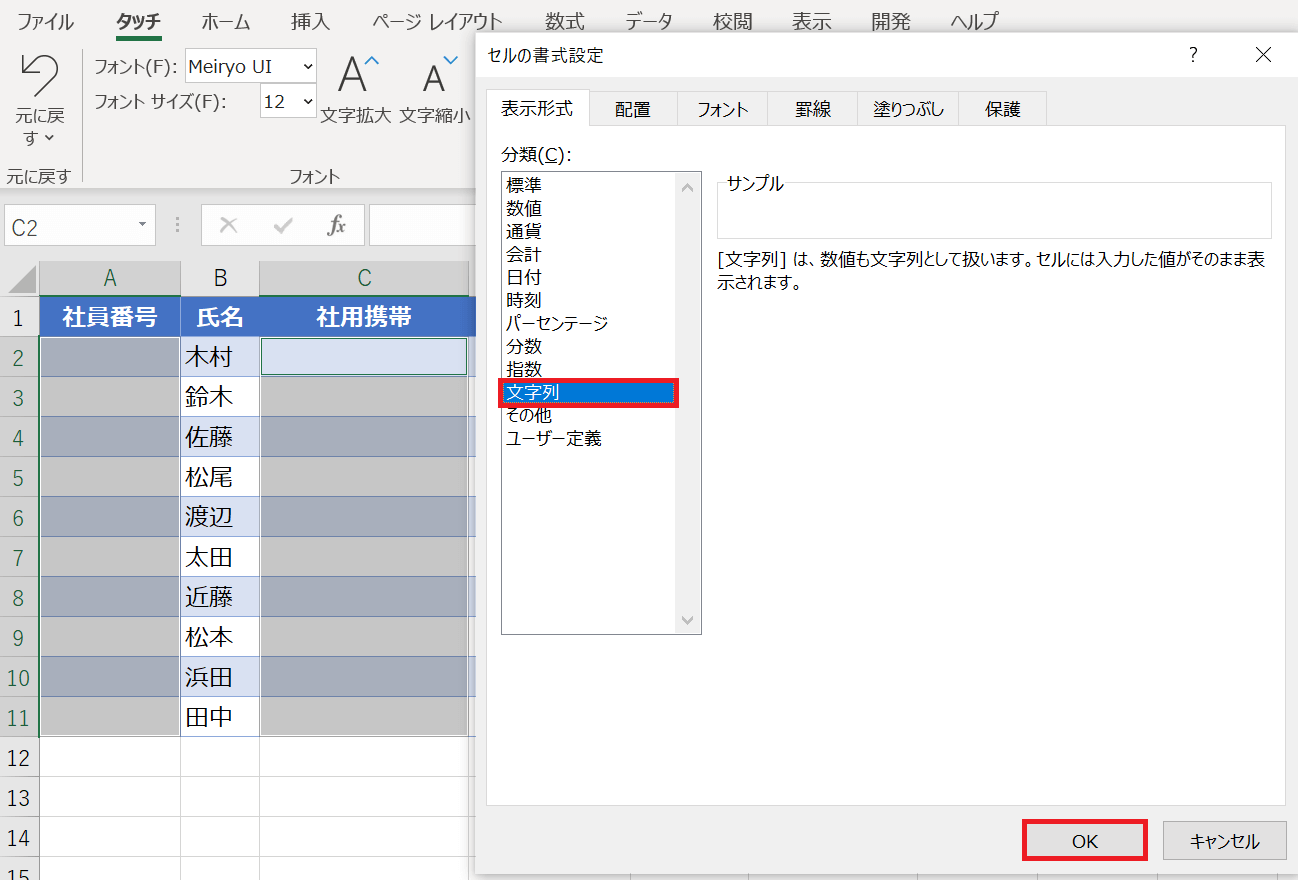Image resolution: width=1298 pixels, height=880 pixels.
Task: Click the category list scrollbar down arrow
Action: 687,620
